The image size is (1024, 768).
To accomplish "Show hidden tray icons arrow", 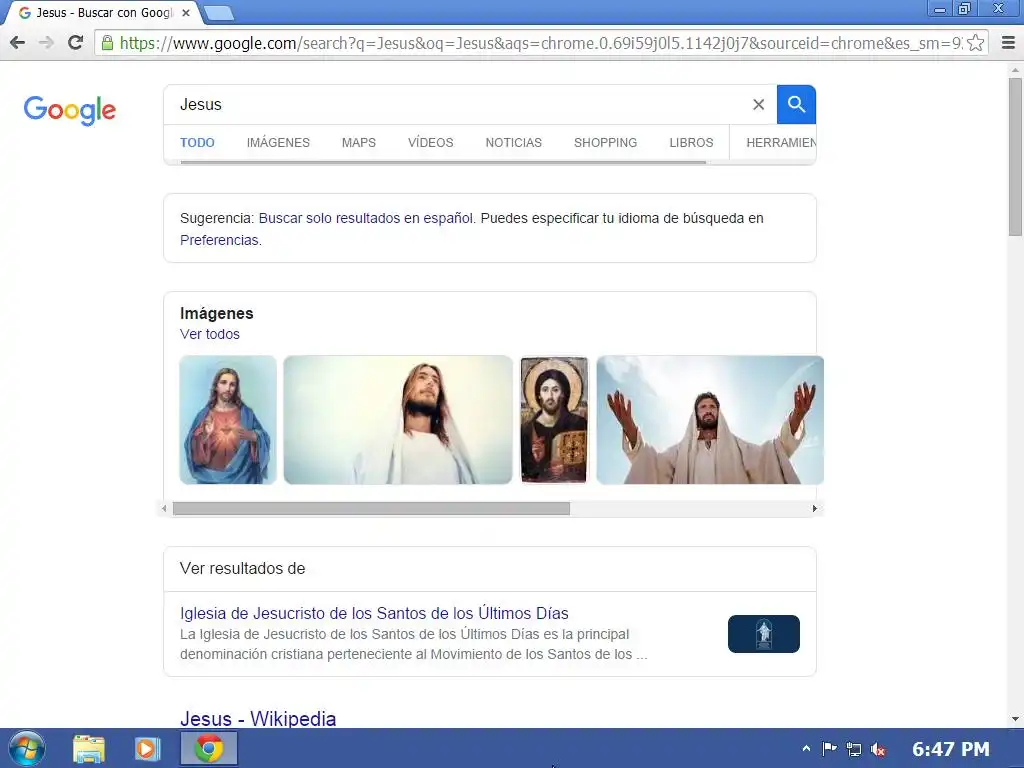I will (x=806, y=748).
